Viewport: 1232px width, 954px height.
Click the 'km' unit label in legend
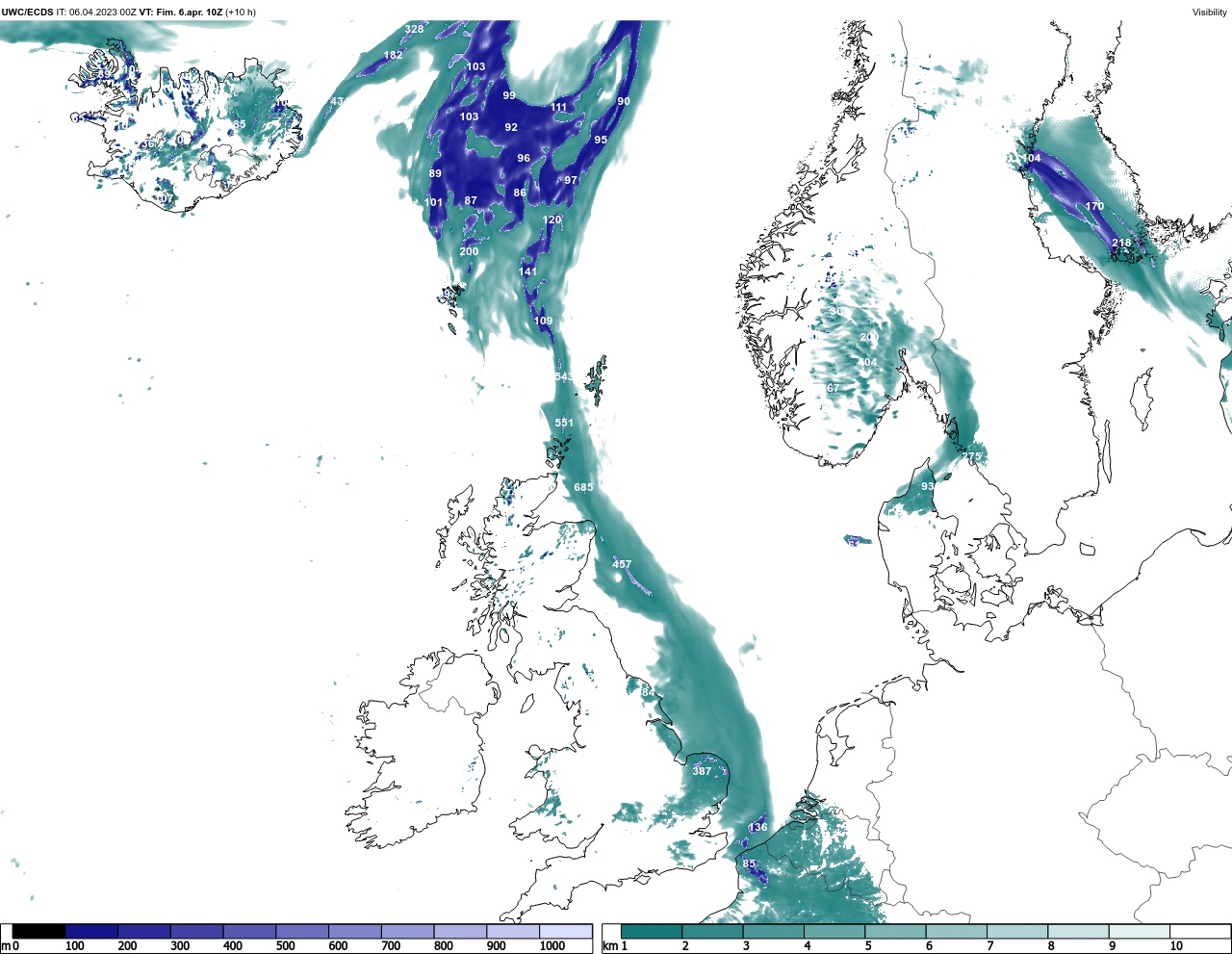coord(609,946)
